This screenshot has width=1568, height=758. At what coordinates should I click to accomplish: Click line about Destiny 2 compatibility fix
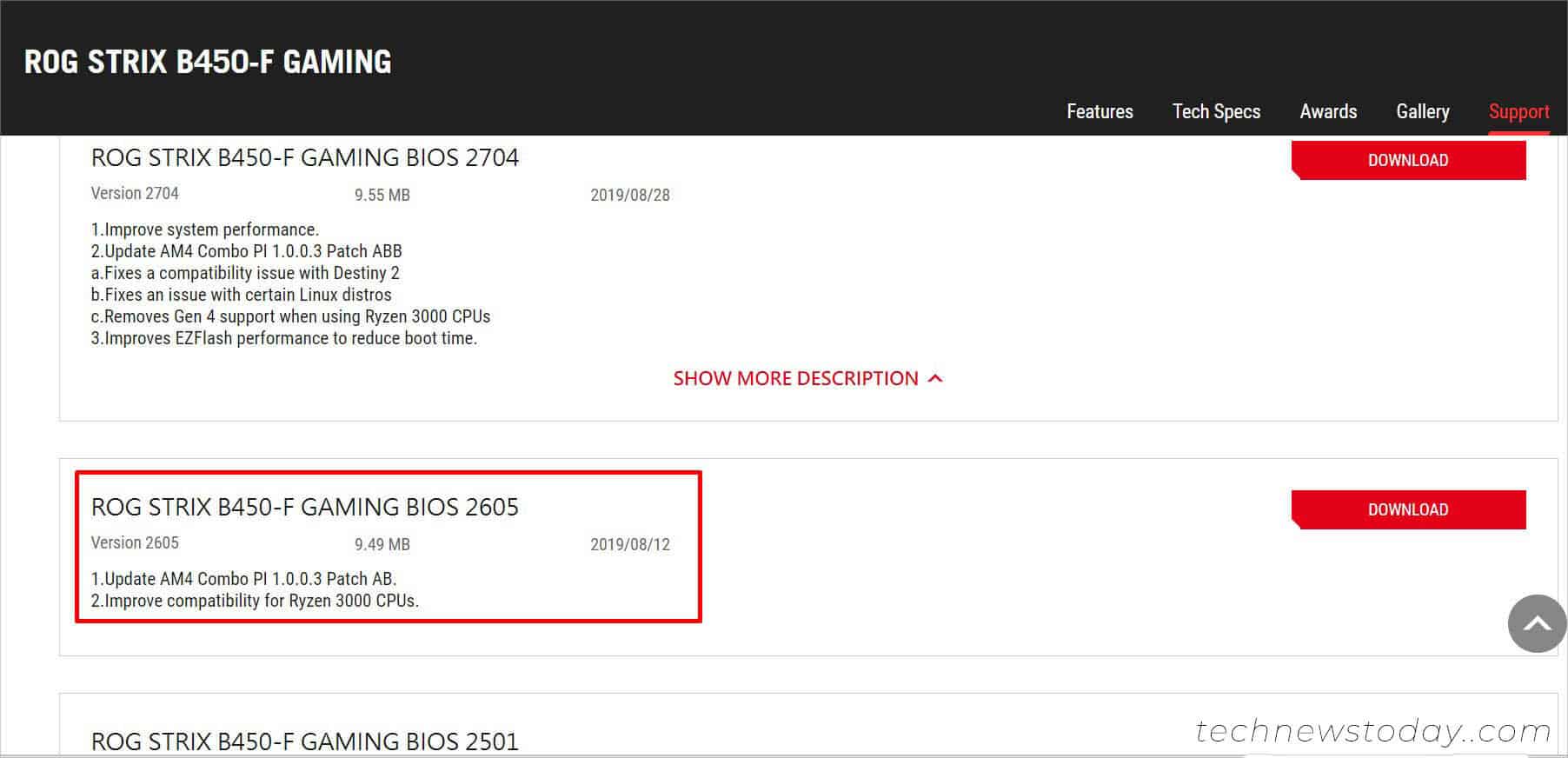[245, 273]
